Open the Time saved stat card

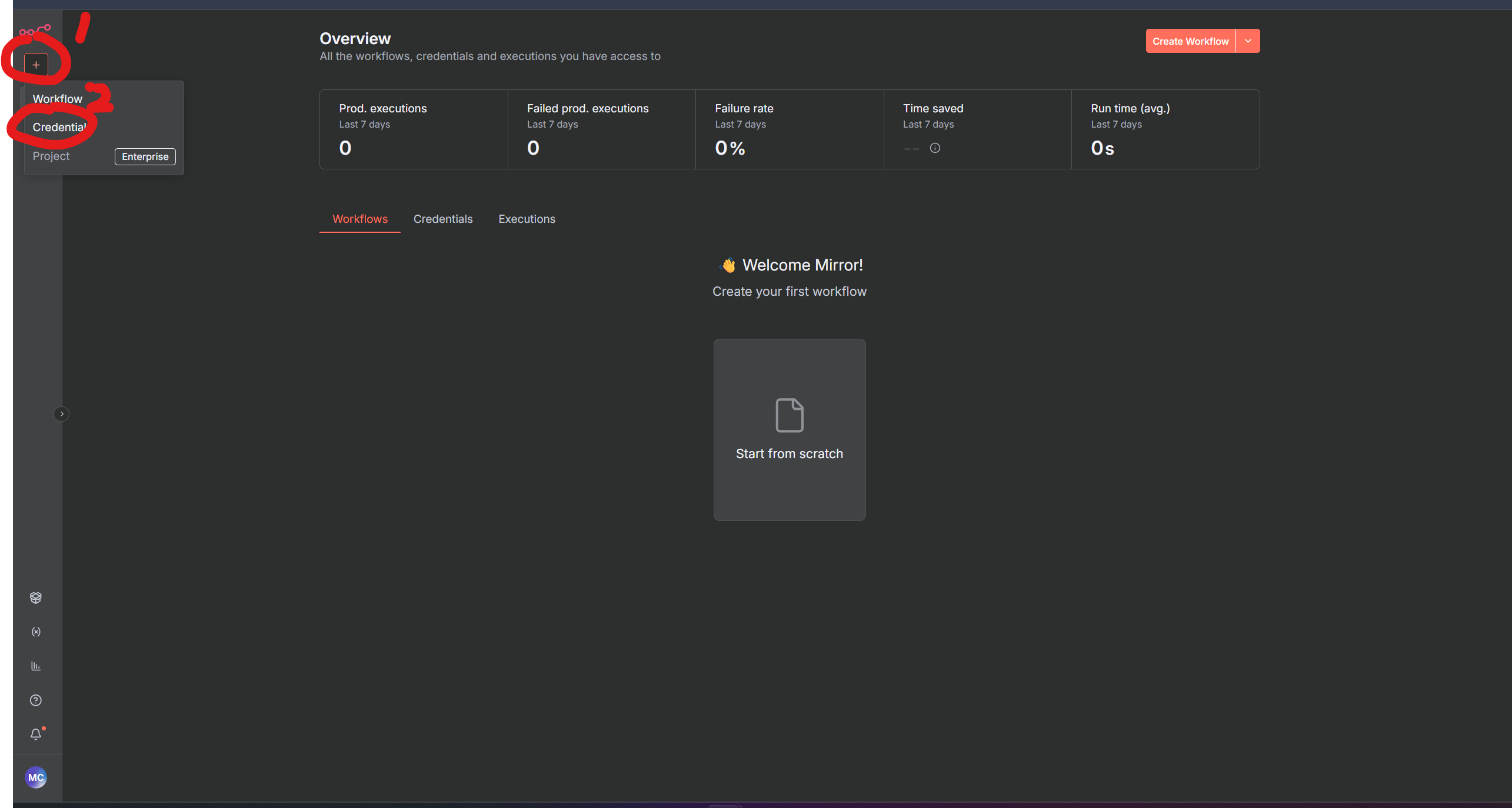click(978, 129)
